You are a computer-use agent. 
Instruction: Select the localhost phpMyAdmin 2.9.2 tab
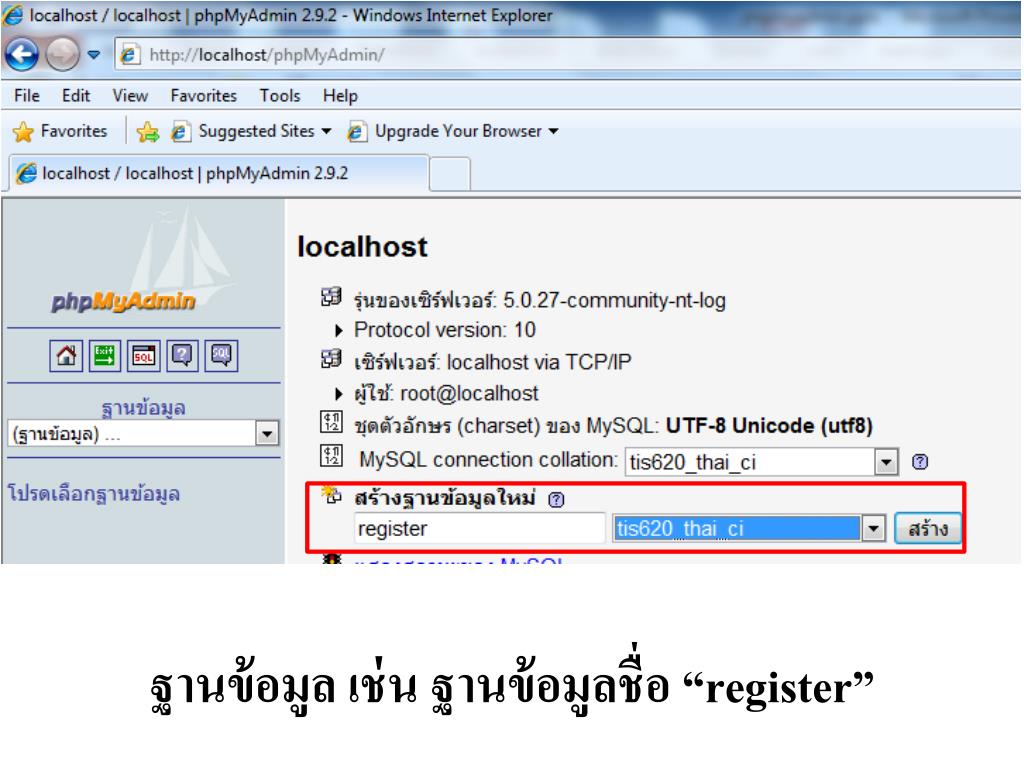pos(219,173)
